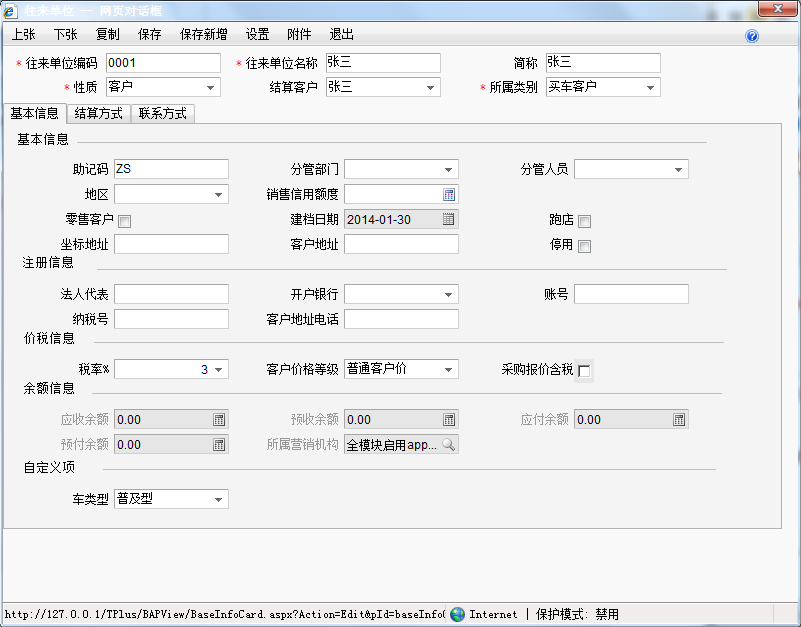The height and width of the screenshot is (627, 801).
Task: Click 下张 in the toolbar
Action: [65, 34]
